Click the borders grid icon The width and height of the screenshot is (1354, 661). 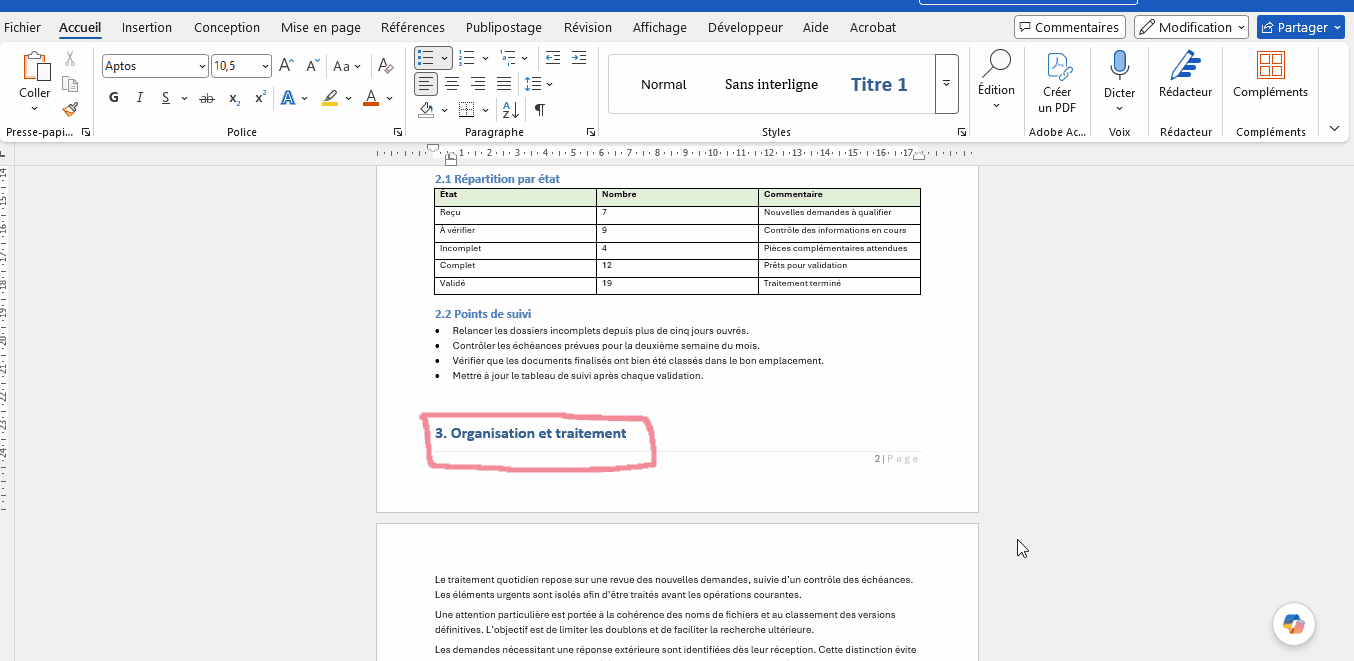[x=466, y=109]
